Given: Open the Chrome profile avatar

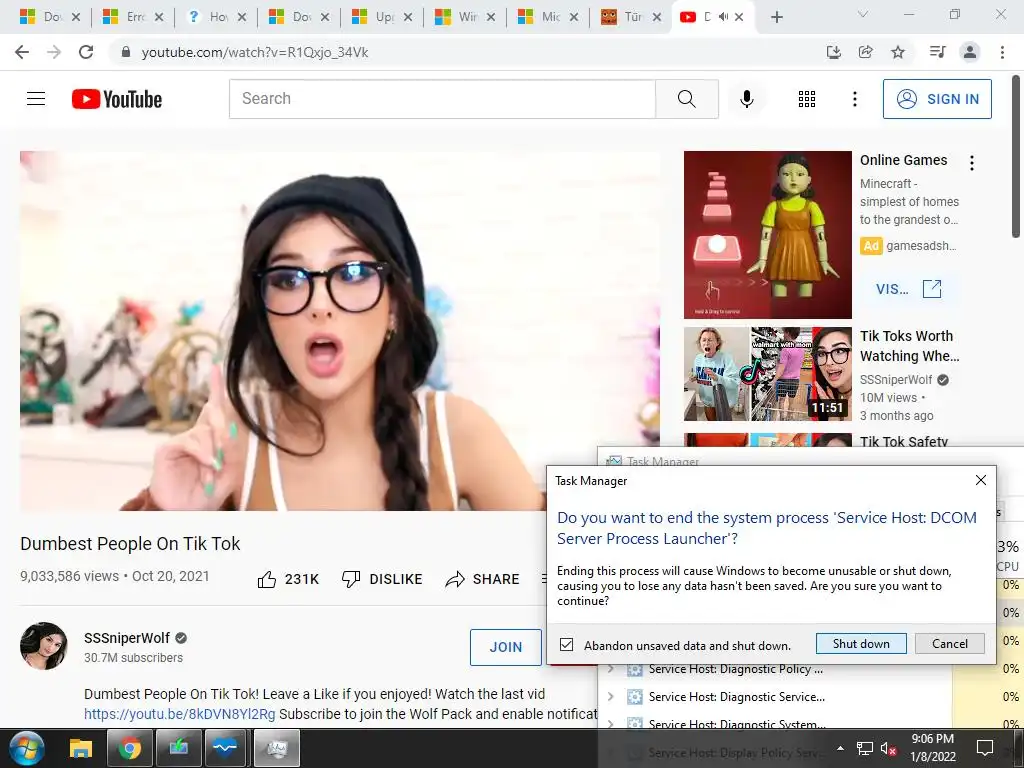Looking at the screenshot, I should pyautogui.click(x=970, y=52).
